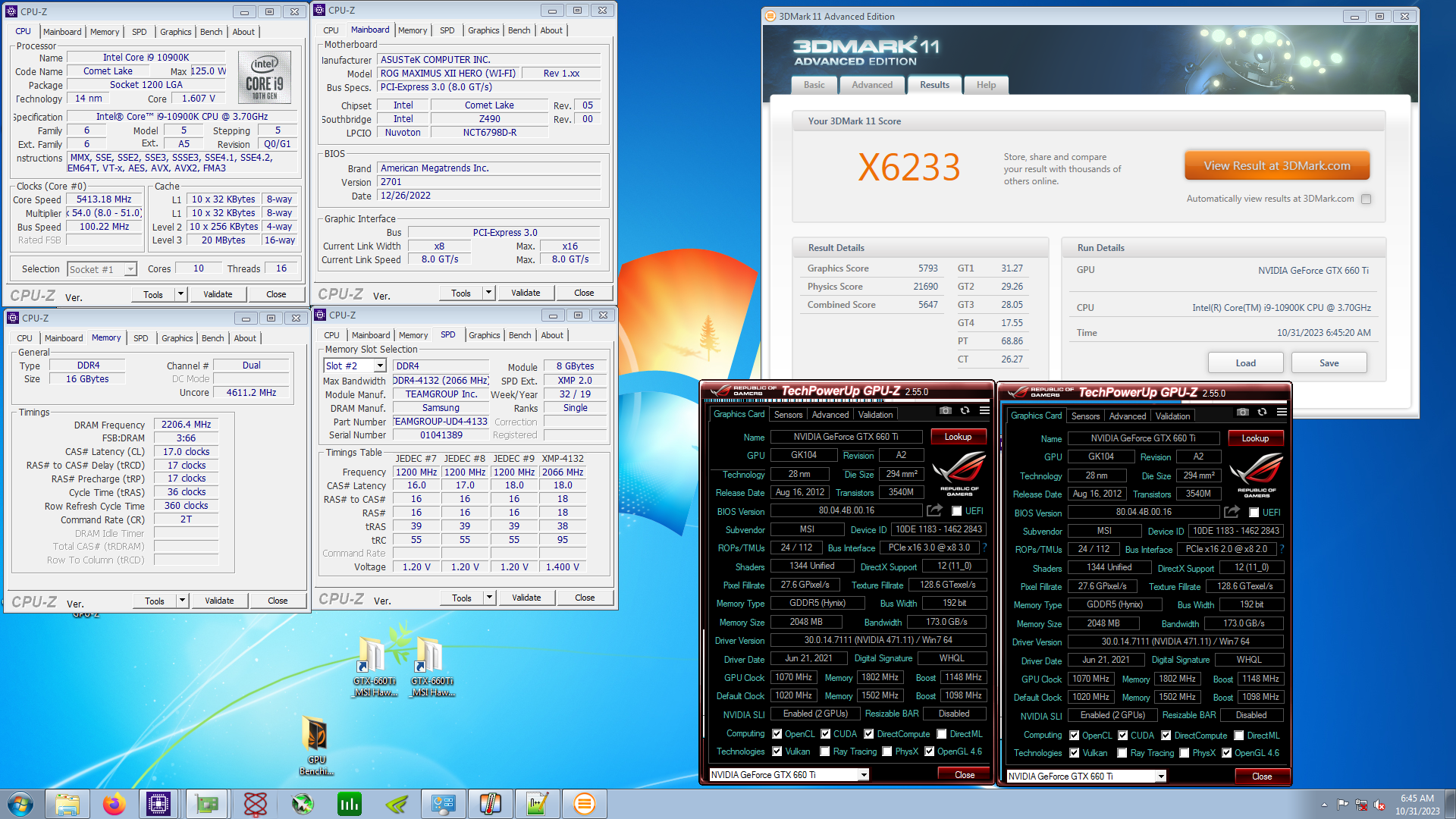Click the BIOS share icon in right GPU-Z window
The image size is (1456, 819).
[x=1232, y=512]
